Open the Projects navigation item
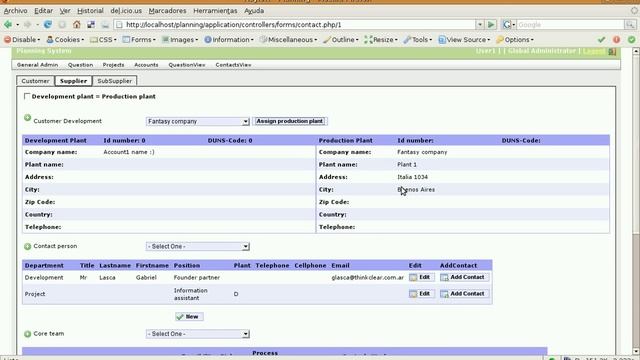640x360 pixels. tap(113, 65)
